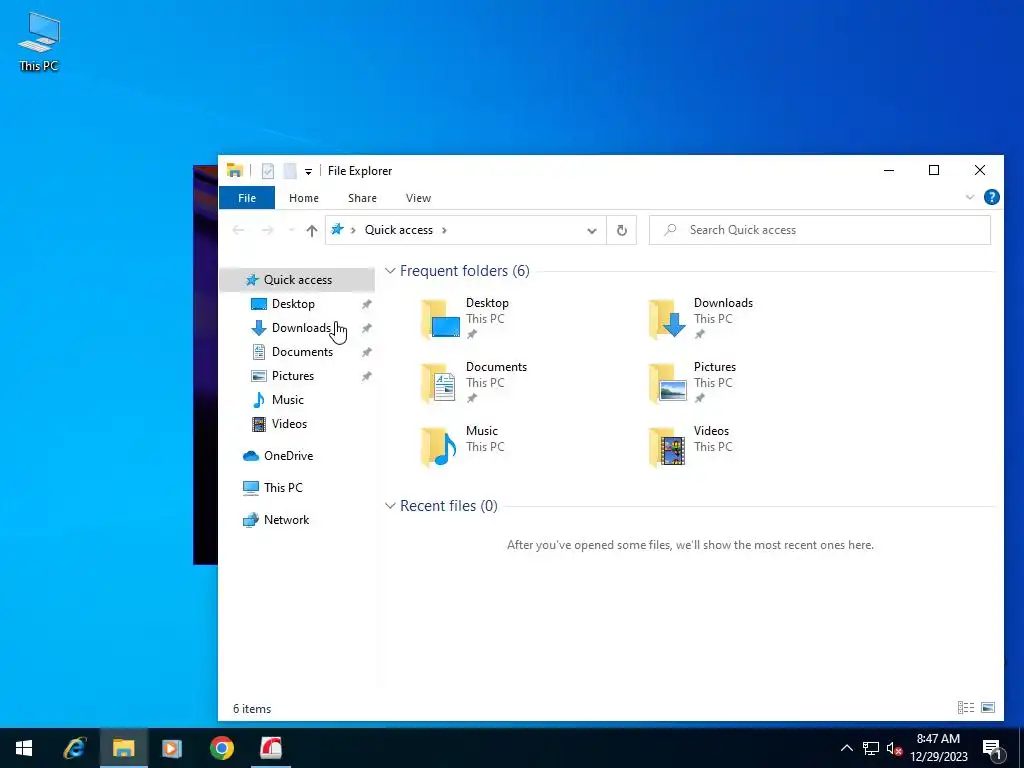The image size is (1024, 768).
Task: Open Videos in the navigation pane
Action: pyautogui.click(x=289, y=424)
